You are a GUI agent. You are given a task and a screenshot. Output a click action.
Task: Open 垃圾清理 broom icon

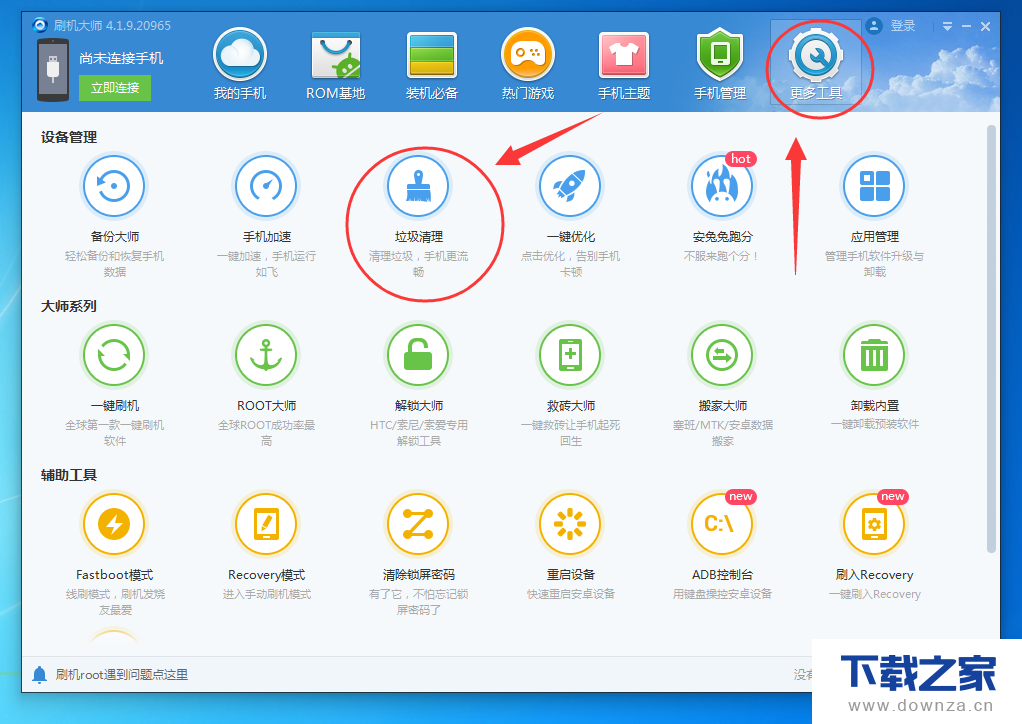click(418, 186)
